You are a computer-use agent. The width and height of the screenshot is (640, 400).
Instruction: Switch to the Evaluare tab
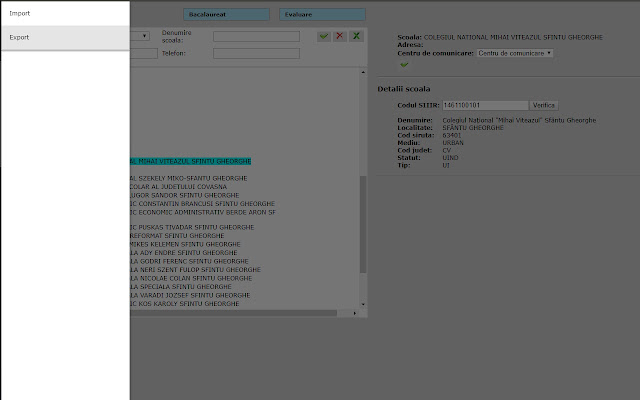322,14
